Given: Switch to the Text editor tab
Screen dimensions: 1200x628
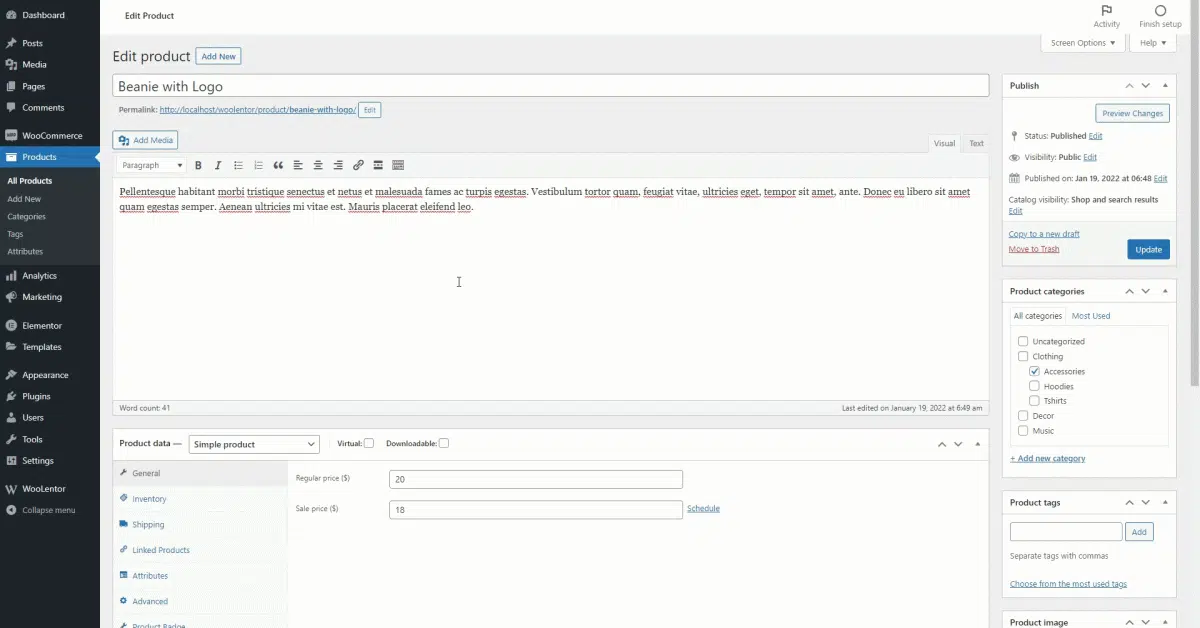Looking at the screenshot, I should tap(976, 143).
